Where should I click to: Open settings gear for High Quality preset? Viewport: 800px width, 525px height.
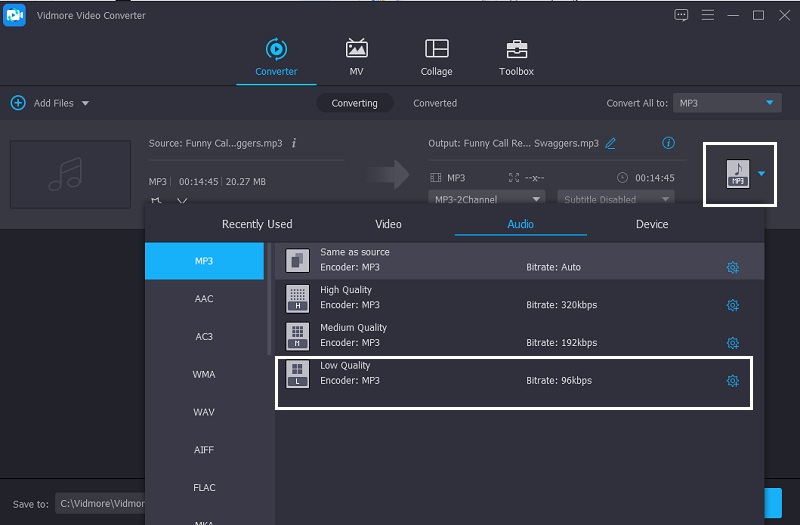pos(732,305)
